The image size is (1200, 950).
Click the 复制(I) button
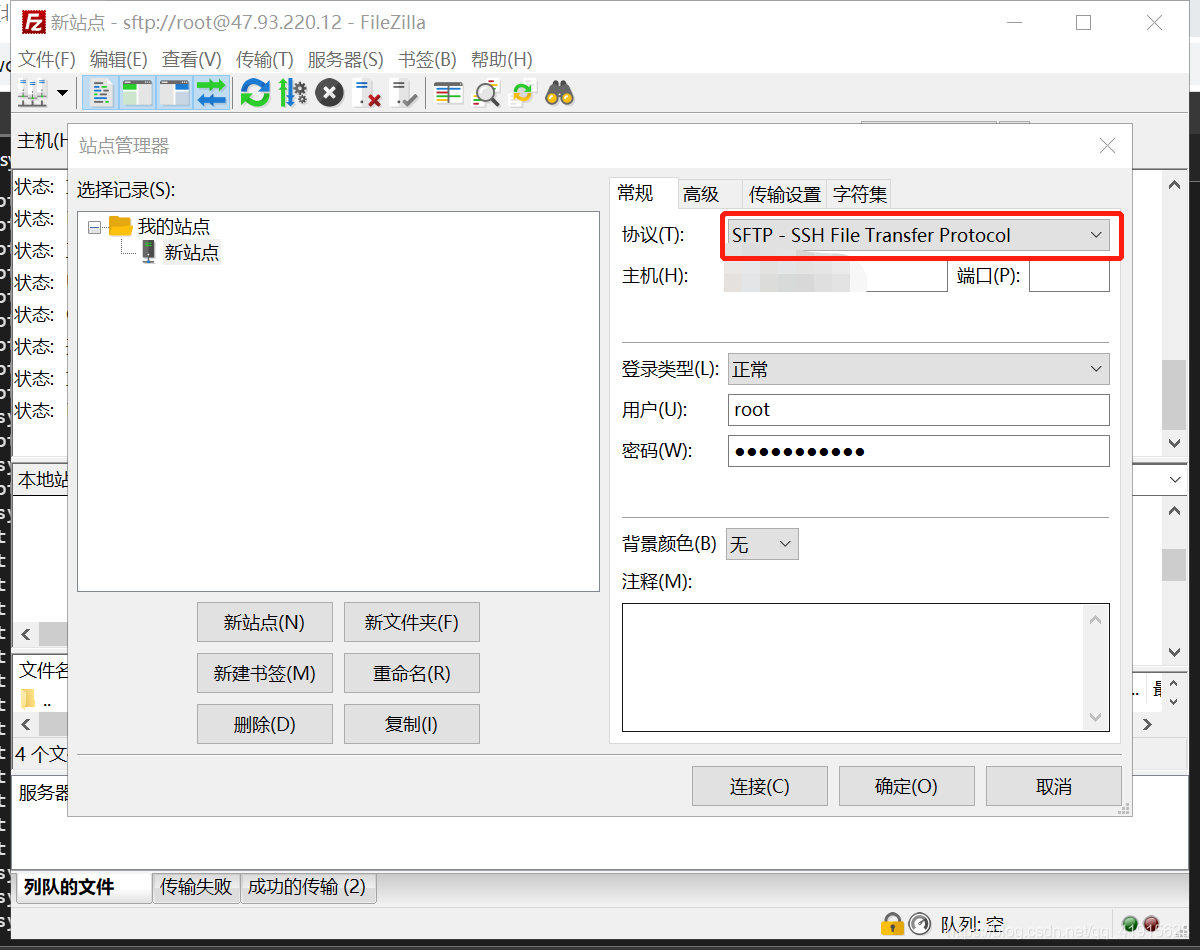[412, 724]
